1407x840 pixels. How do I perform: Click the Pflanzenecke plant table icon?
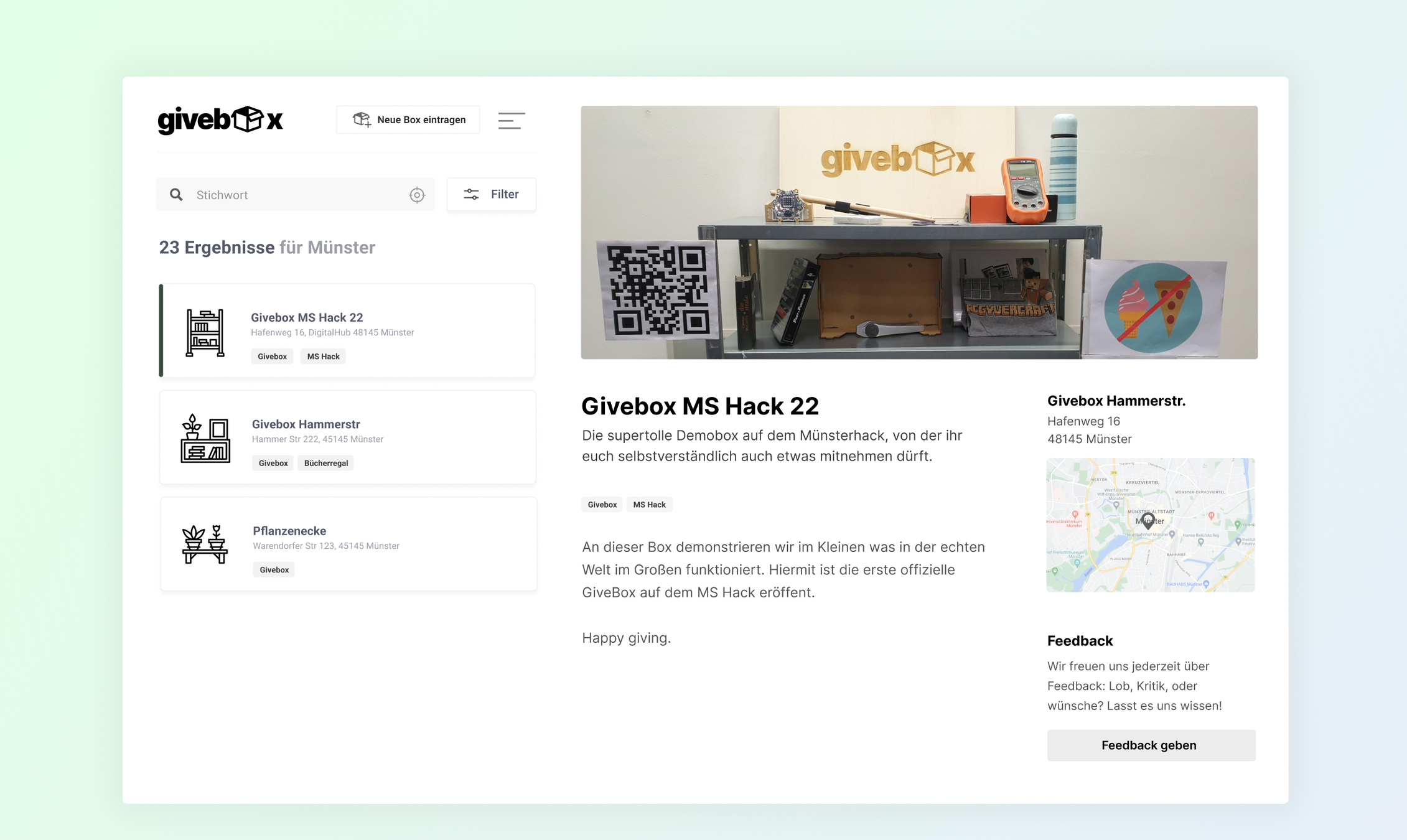point(205,544)
